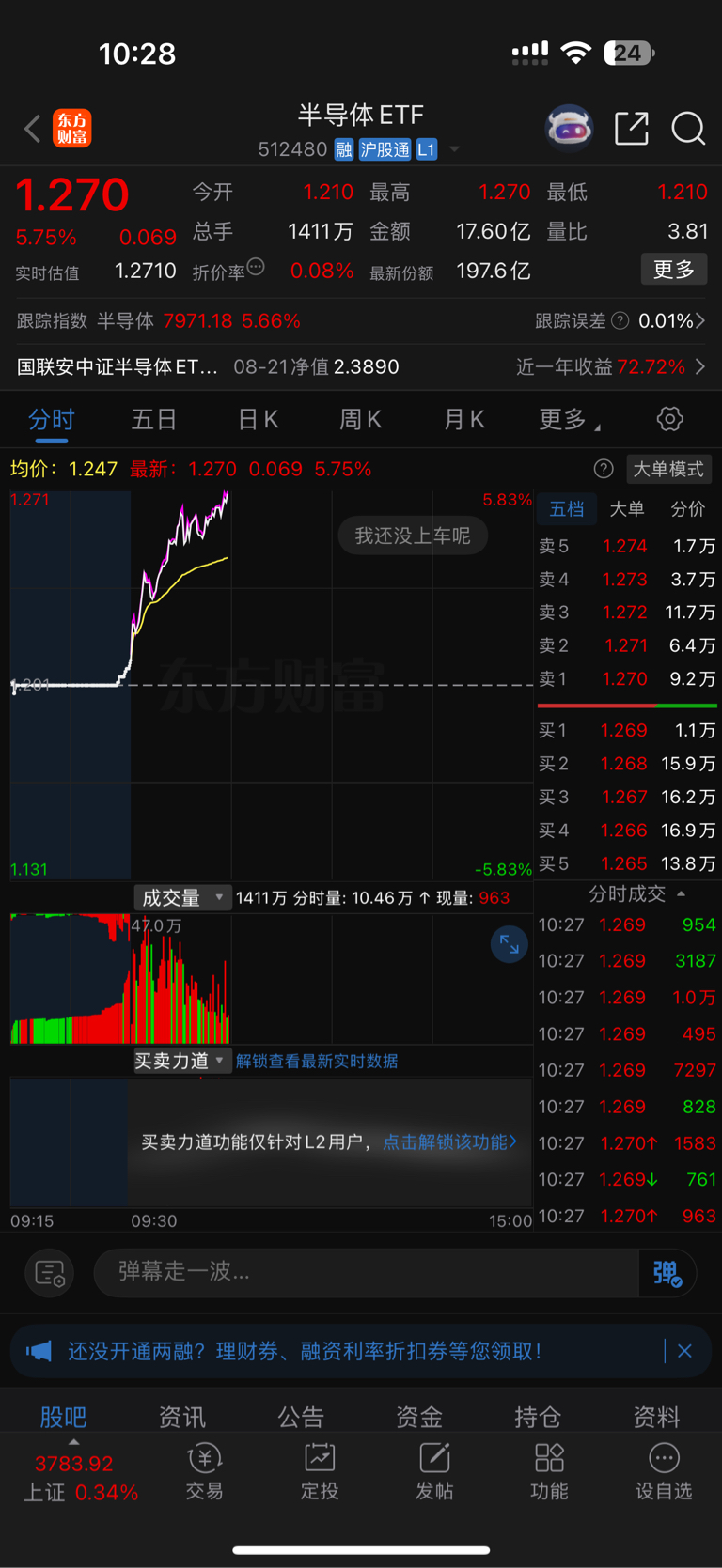Image resolution: width=722 pixels, height=1568 pixels.
Task: Tap 国联安中证半导体ET… fund name
Action: click(118, 366)
